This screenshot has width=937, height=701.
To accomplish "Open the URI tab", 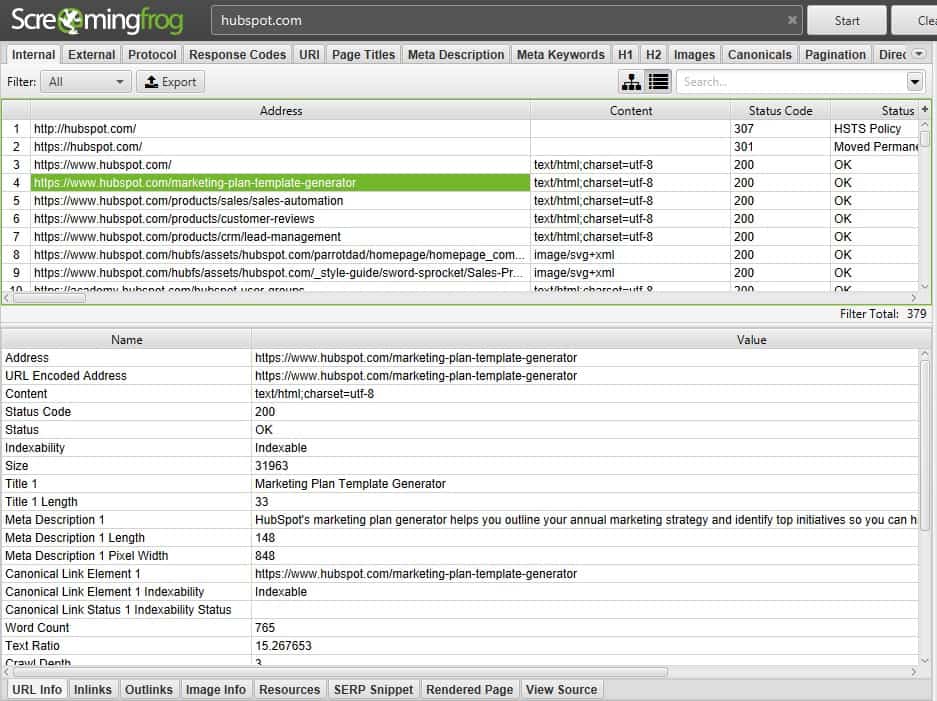I will click(x=309, y=54).
